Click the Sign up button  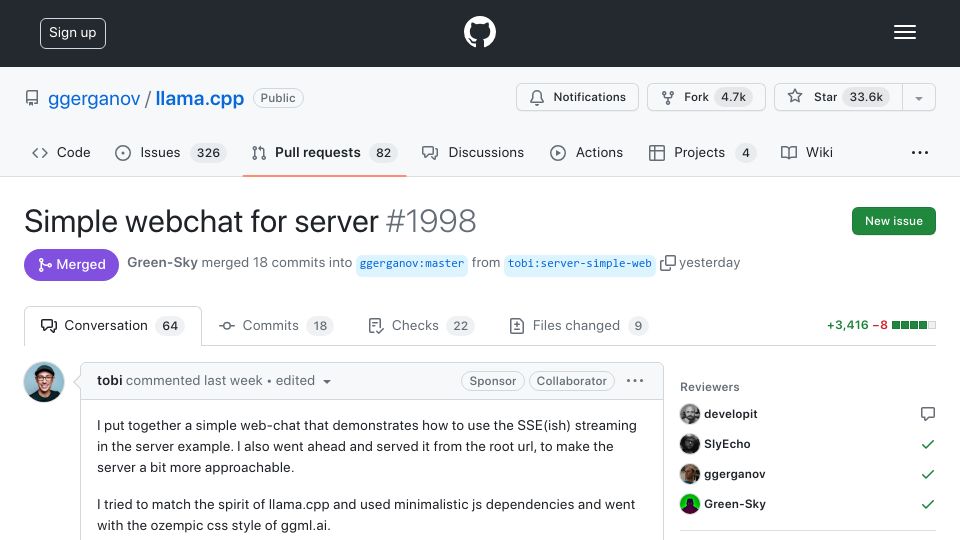[x=73, y=33]
